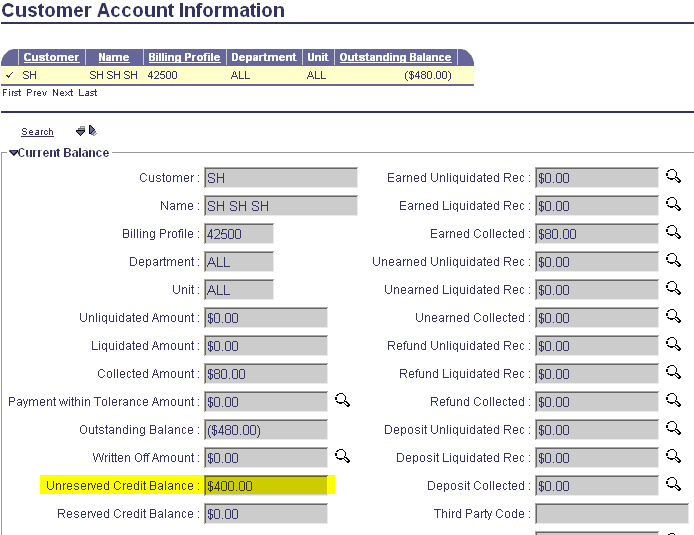Click table cell SH SH SH
Viewport: 694px width, 535px height.
click(113, 75)
